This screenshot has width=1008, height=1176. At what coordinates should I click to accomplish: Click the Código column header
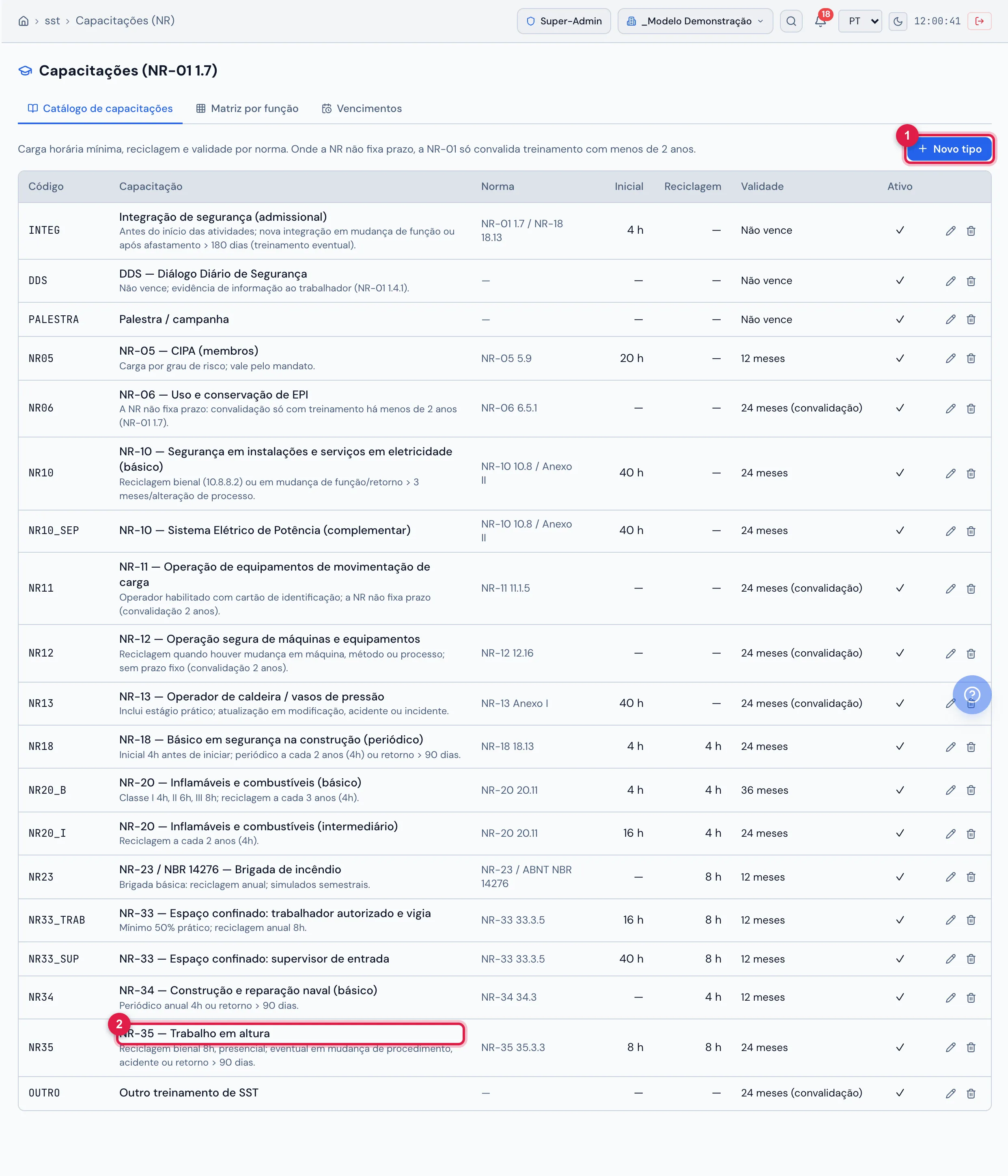(46, 186)
